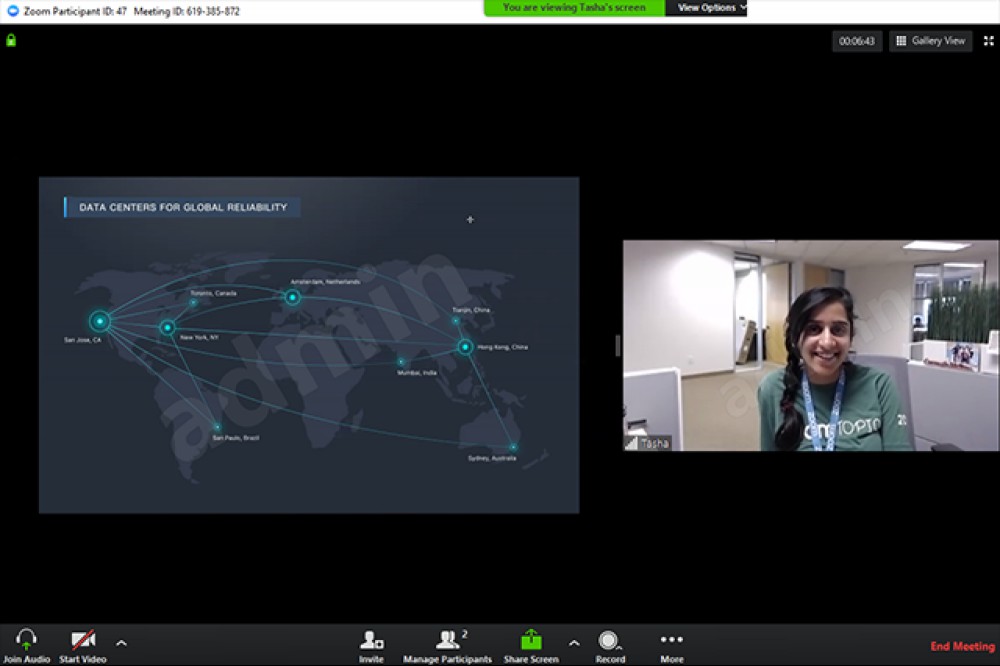Image resolution: width=1000 pixels, height=666 pixels.
Task: Click the Meeting ID 619-385-872 text
Action: point(187,11)
